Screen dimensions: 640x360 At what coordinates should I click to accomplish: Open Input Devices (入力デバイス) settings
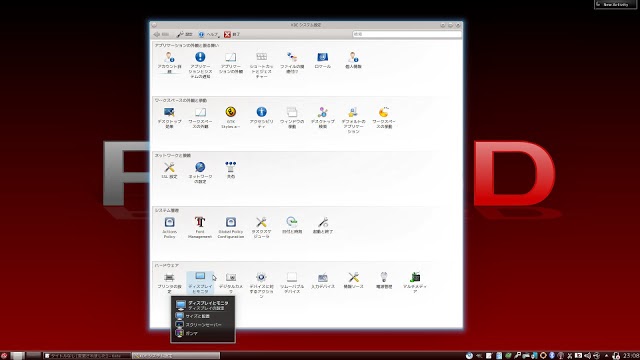pos(322,280)
